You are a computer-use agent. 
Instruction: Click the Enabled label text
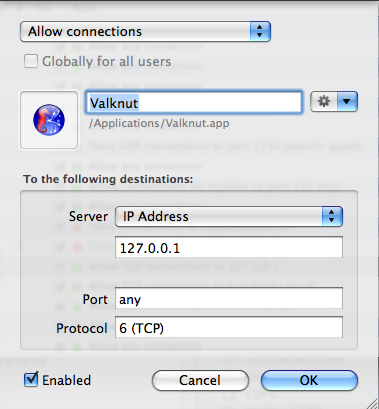click(67, 380)
